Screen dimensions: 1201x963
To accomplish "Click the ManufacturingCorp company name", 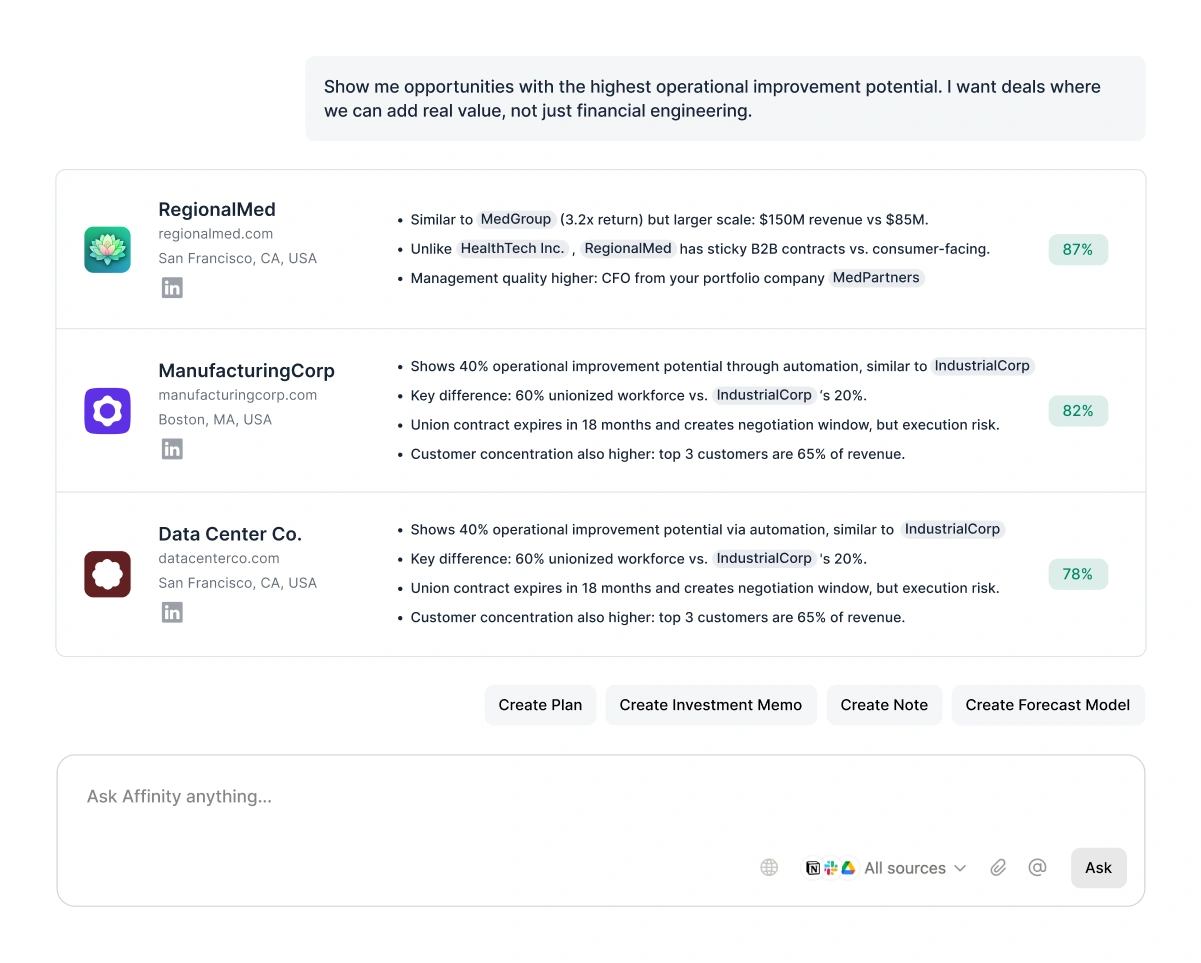I will [x=247, y=370].
